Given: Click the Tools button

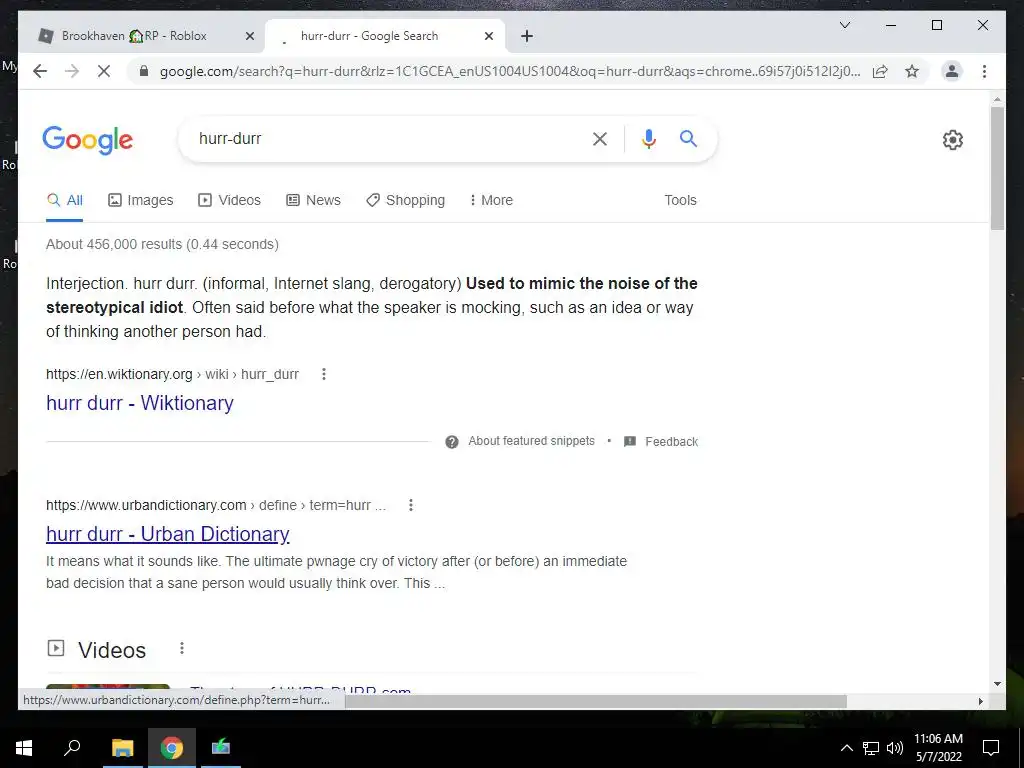Looking at the screenshot, I should tap(680, 200).
